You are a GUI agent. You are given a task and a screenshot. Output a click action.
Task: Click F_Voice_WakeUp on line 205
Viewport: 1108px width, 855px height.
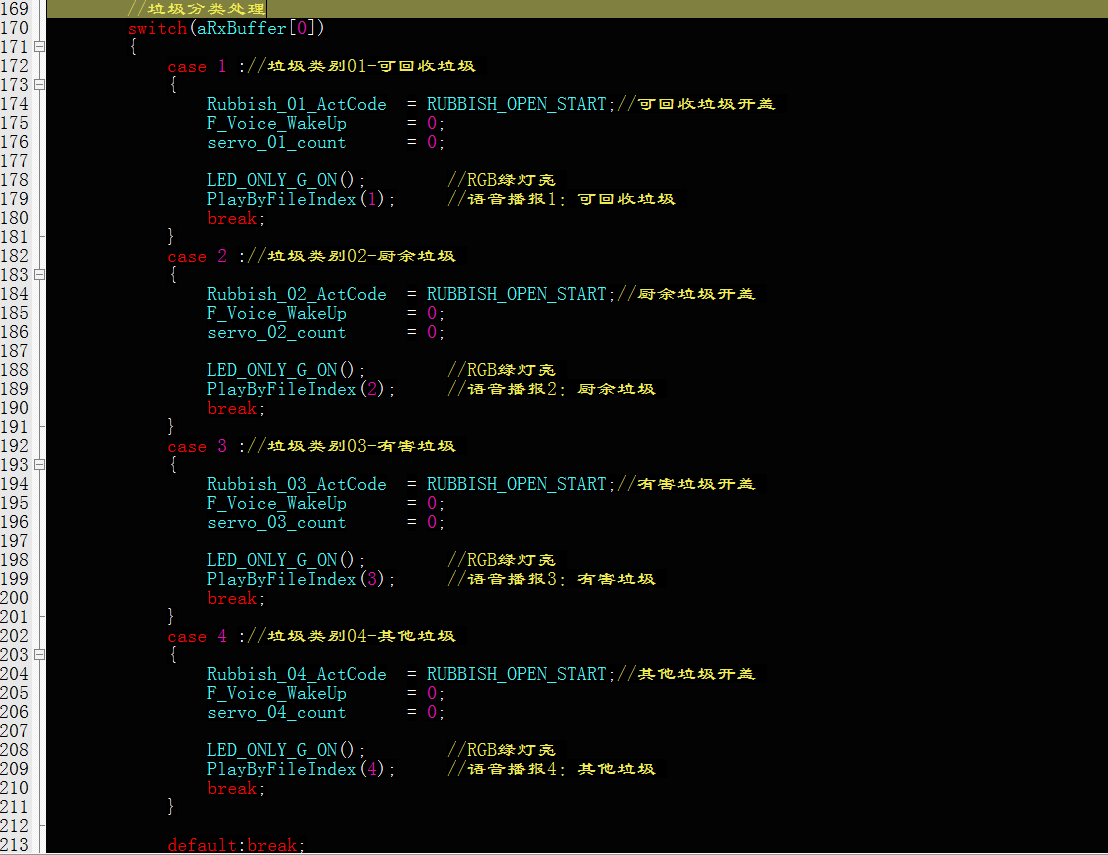tap(277, 694)
